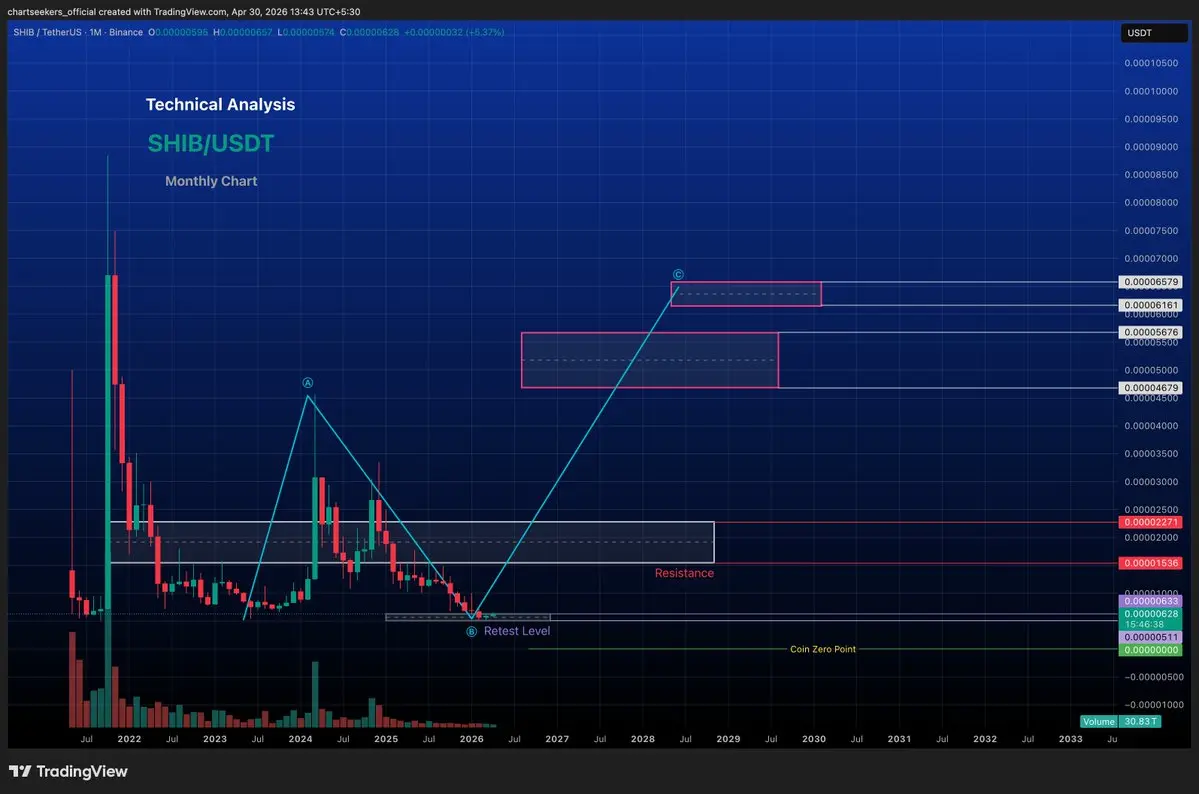Screen dimensions: 1199x794
Task: Click the 0.00010500 price axis label
Action: pos(1151,63)
